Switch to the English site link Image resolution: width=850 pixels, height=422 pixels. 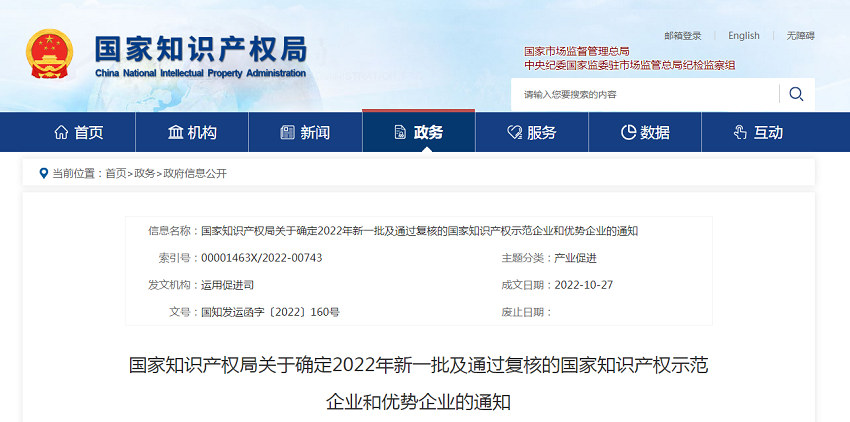click(x=744, y=36)
